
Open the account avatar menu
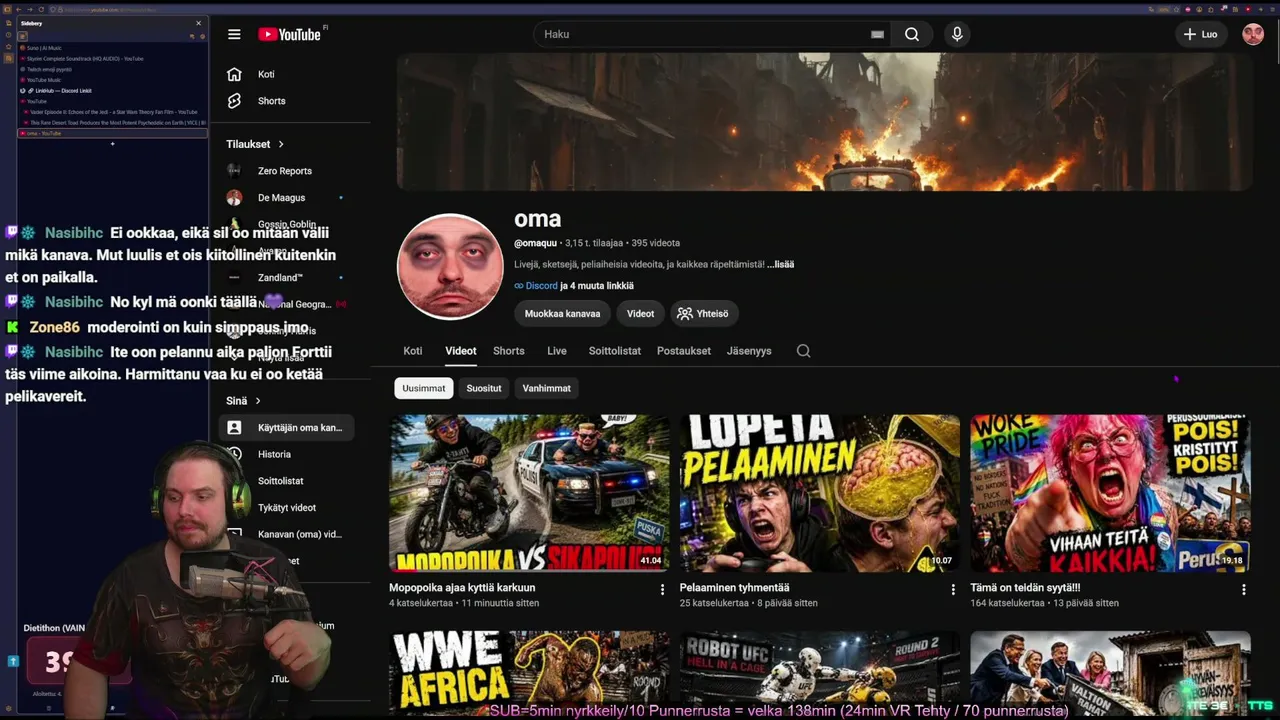coord(1253,34)
